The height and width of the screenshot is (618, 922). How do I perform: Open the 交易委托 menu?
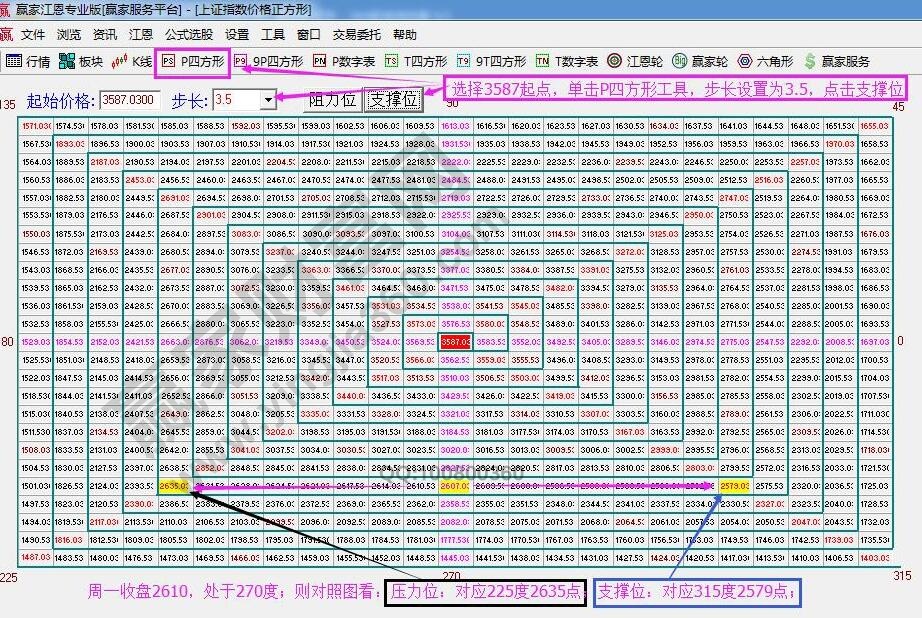click(x=357, y=35)
